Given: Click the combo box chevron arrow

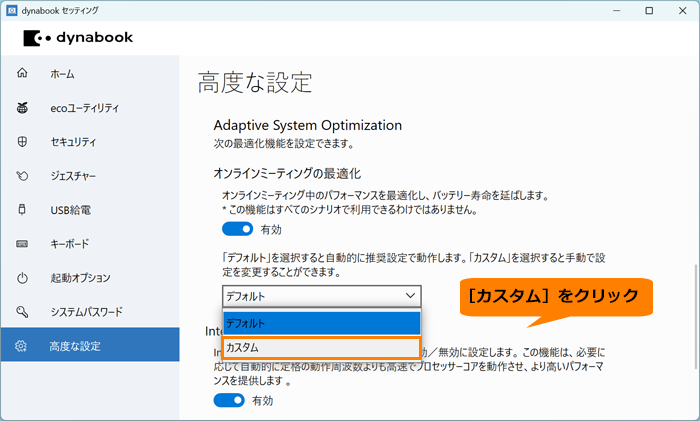Looking at the screenshot, I should [x=410, y=296].
